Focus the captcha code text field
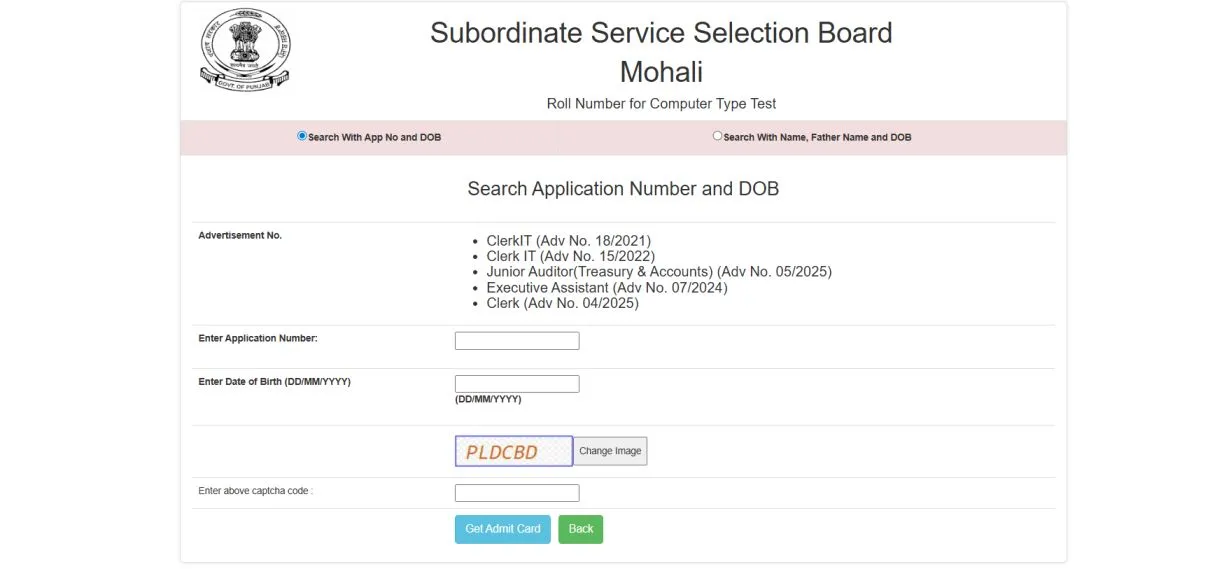This screenshot has width=1231, height=569. click(x=517, y=493)
